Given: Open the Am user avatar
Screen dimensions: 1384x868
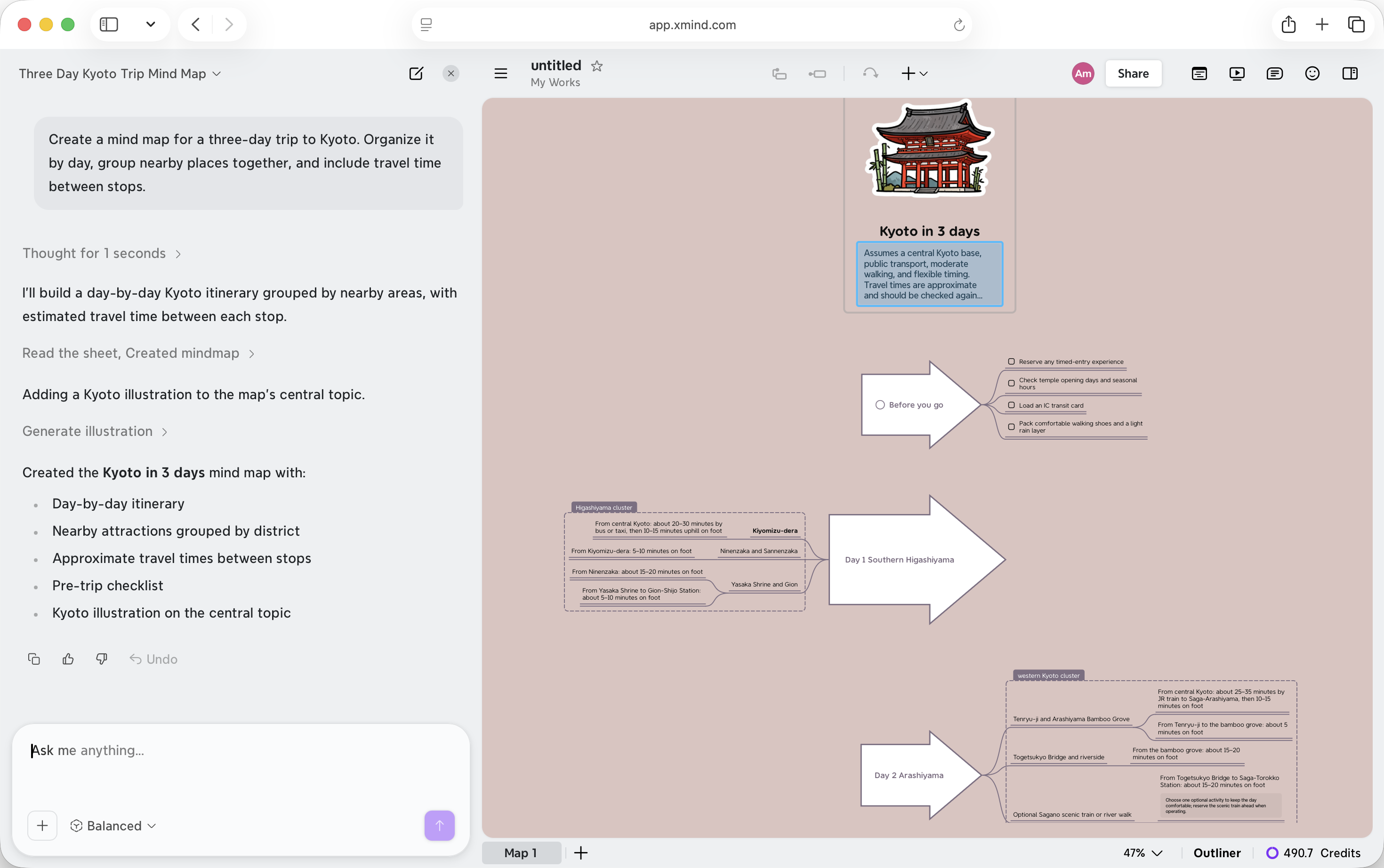Looking at the screenshot, I should click(1083, 73).
